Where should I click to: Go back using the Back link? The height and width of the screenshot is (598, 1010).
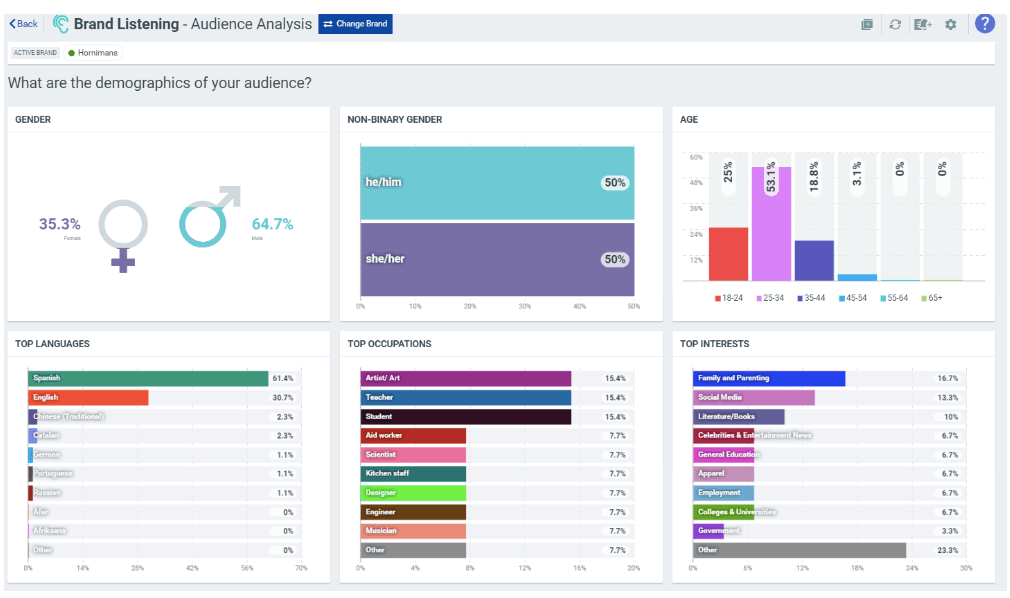23,24
